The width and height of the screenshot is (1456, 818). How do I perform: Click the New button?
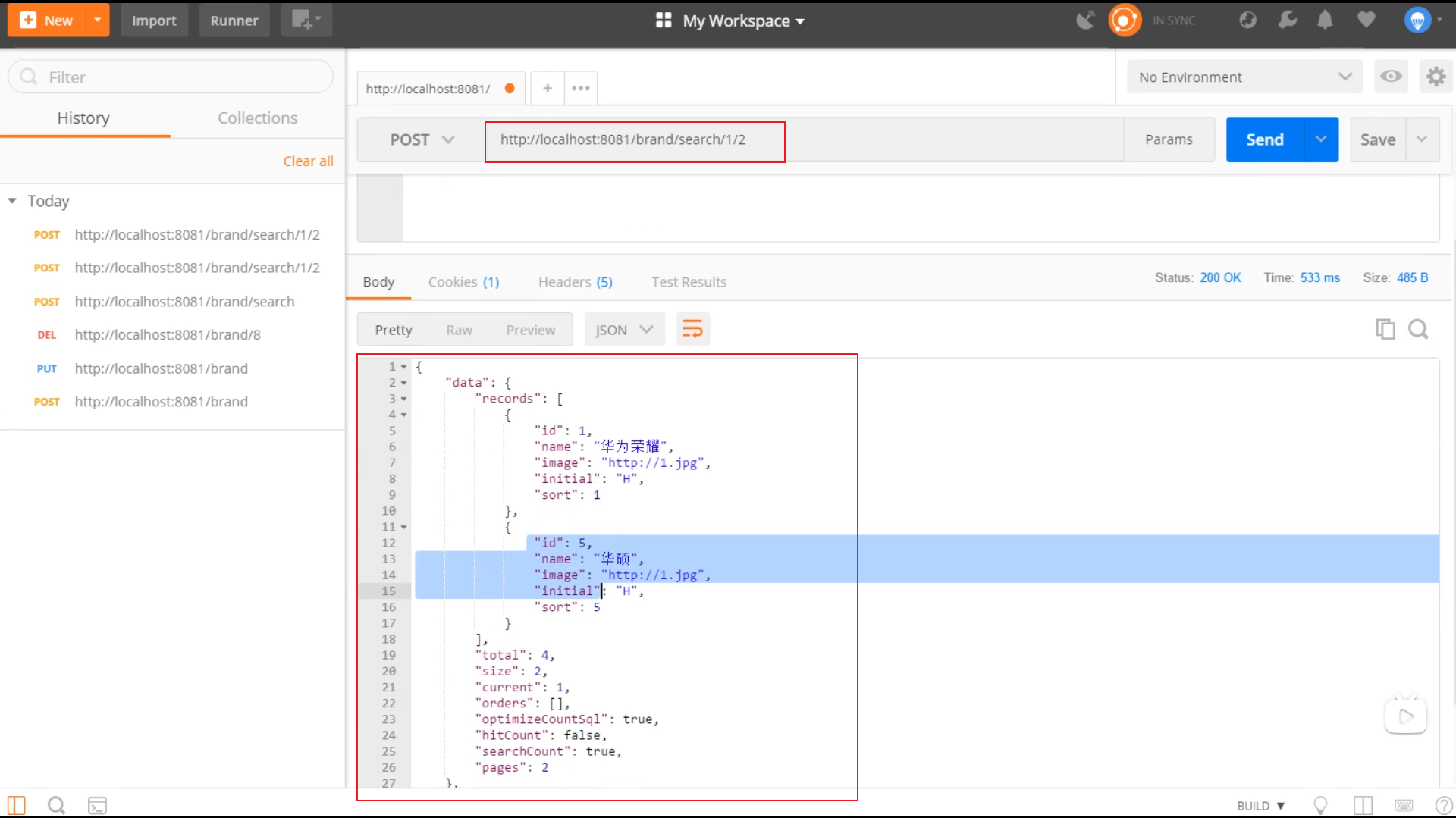tap(47, 20)
